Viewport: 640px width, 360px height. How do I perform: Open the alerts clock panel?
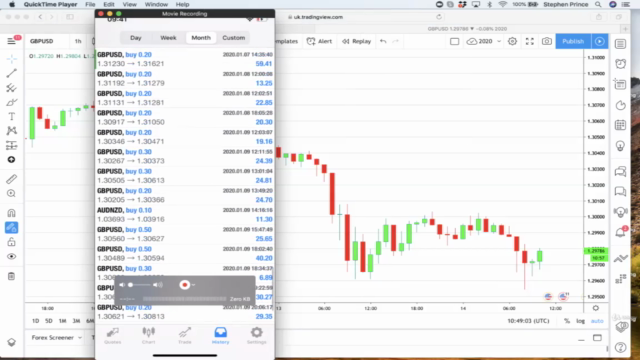[620, 64]
